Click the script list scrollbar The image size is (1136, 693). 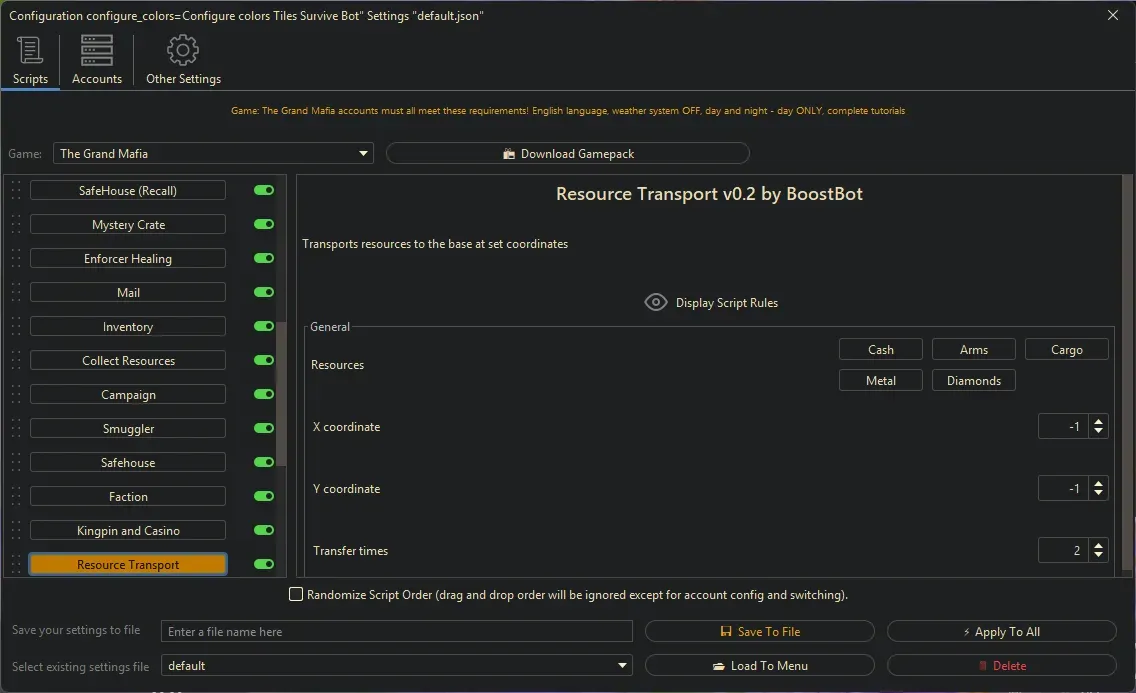(281, 395)
